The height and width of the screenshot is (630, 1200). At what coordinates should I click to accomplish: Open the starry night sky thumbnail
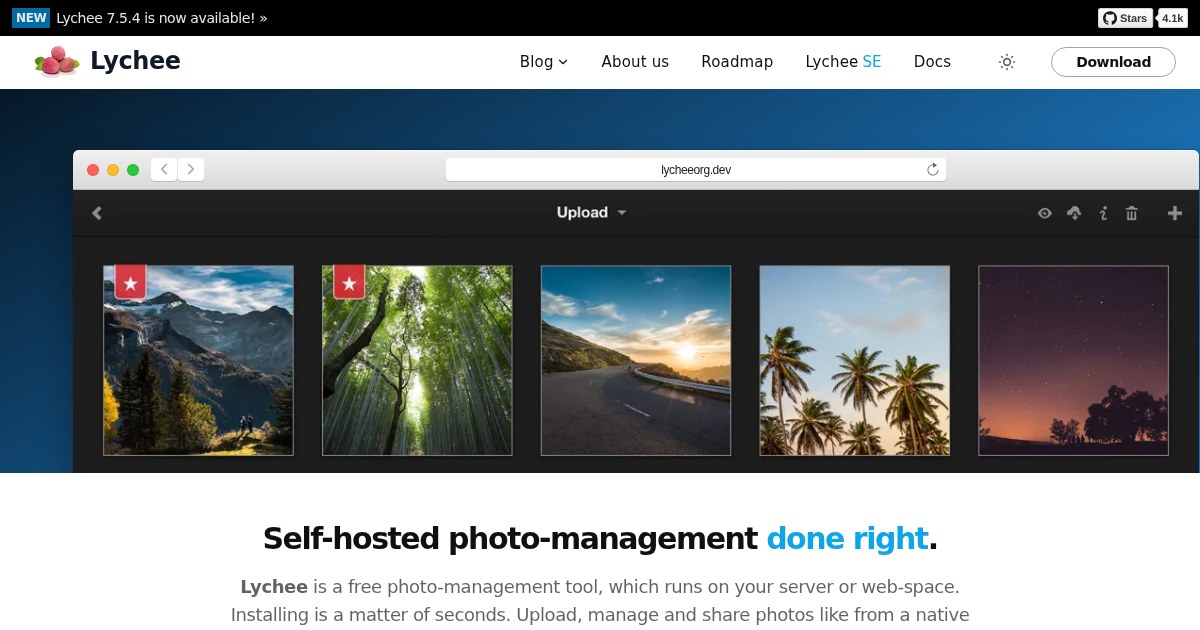tap(1073, 360)
